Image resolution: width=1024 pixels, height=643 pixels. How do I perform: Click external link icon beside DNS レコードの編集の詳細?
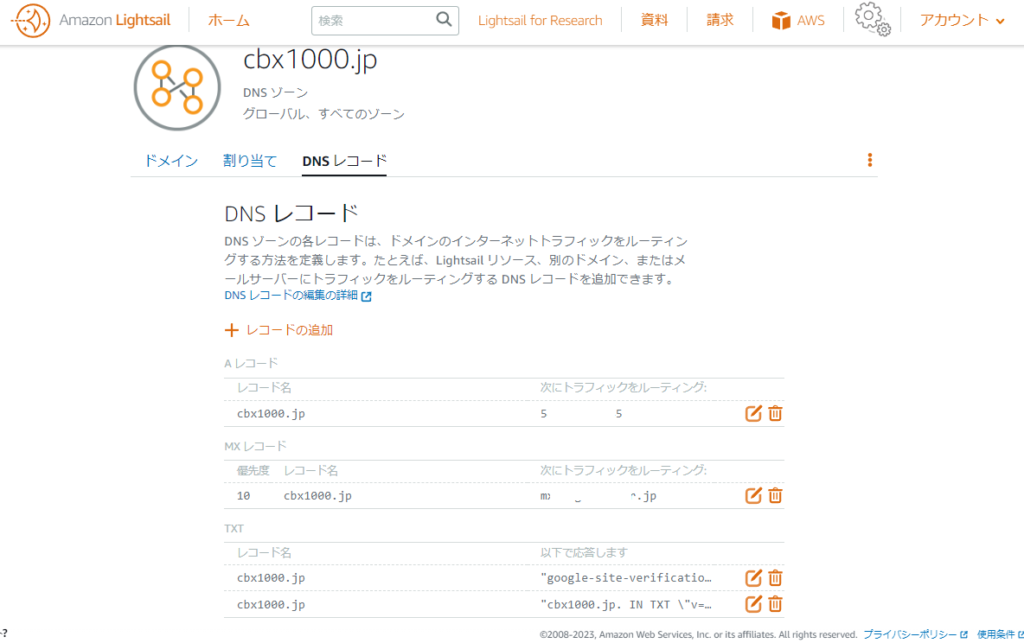pos(366,296)
